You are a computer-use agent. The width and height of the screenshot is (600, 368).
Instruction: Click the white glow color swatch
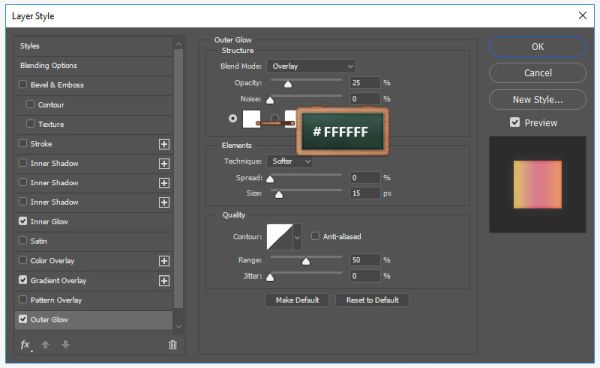tap(251, 119)
